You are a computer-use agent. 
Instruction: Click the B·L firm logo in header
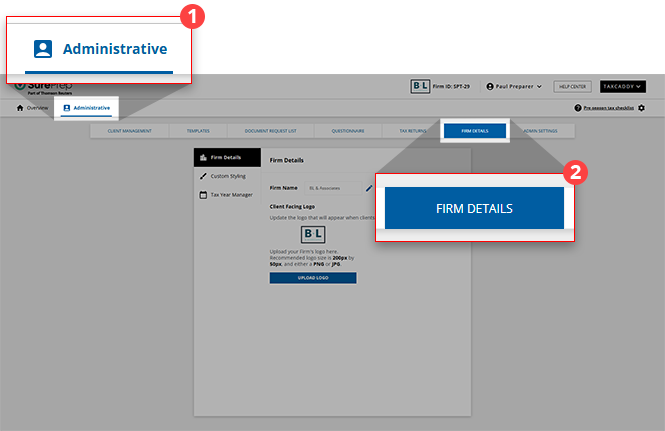pos(420,86)
